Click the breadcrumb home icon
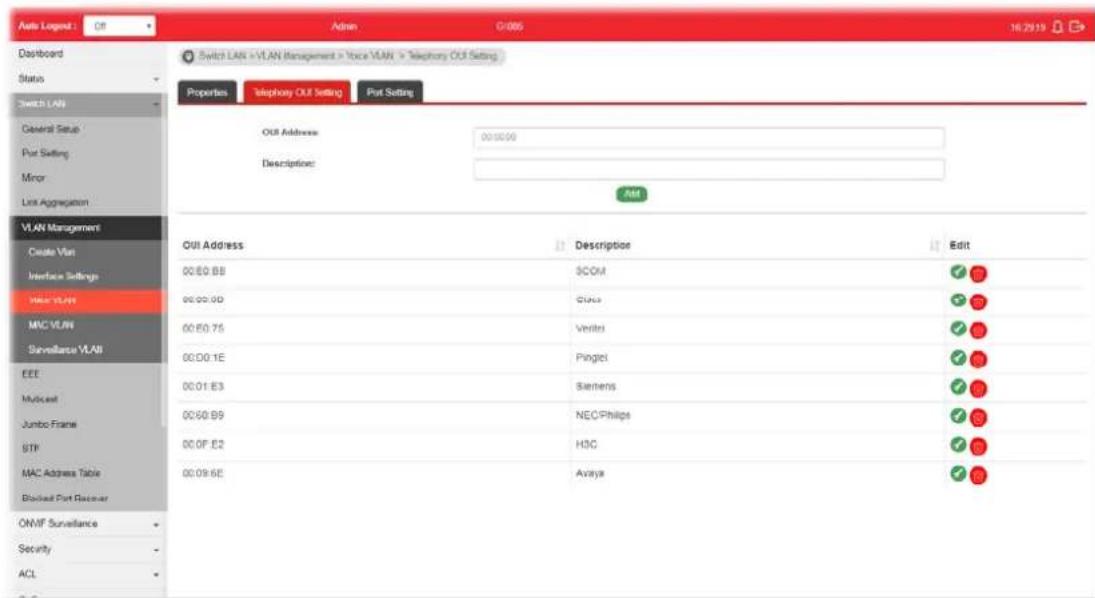1095x598 pixels. click(188, 57)
